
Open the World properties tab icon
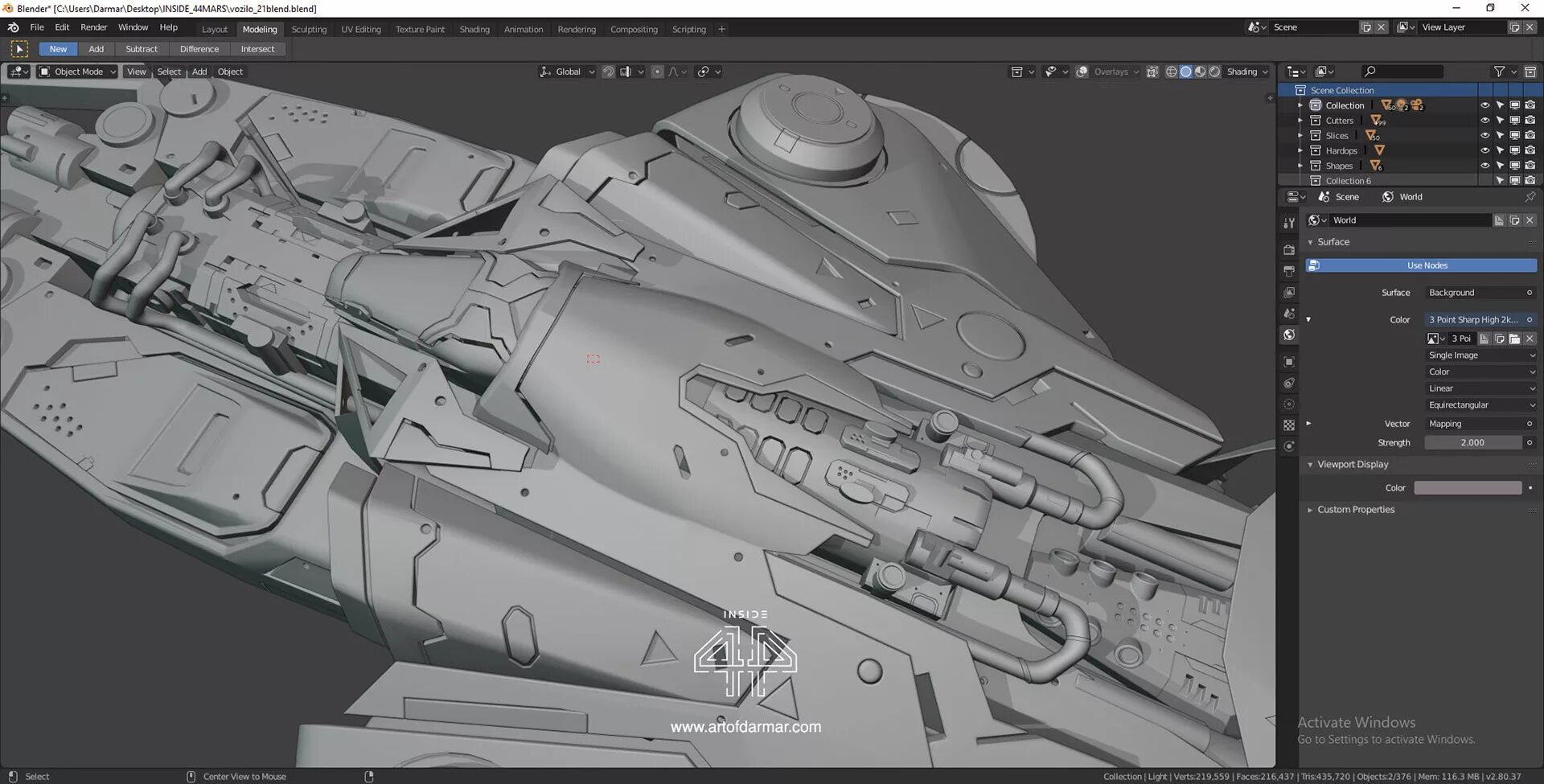[x=1289, y=335]
